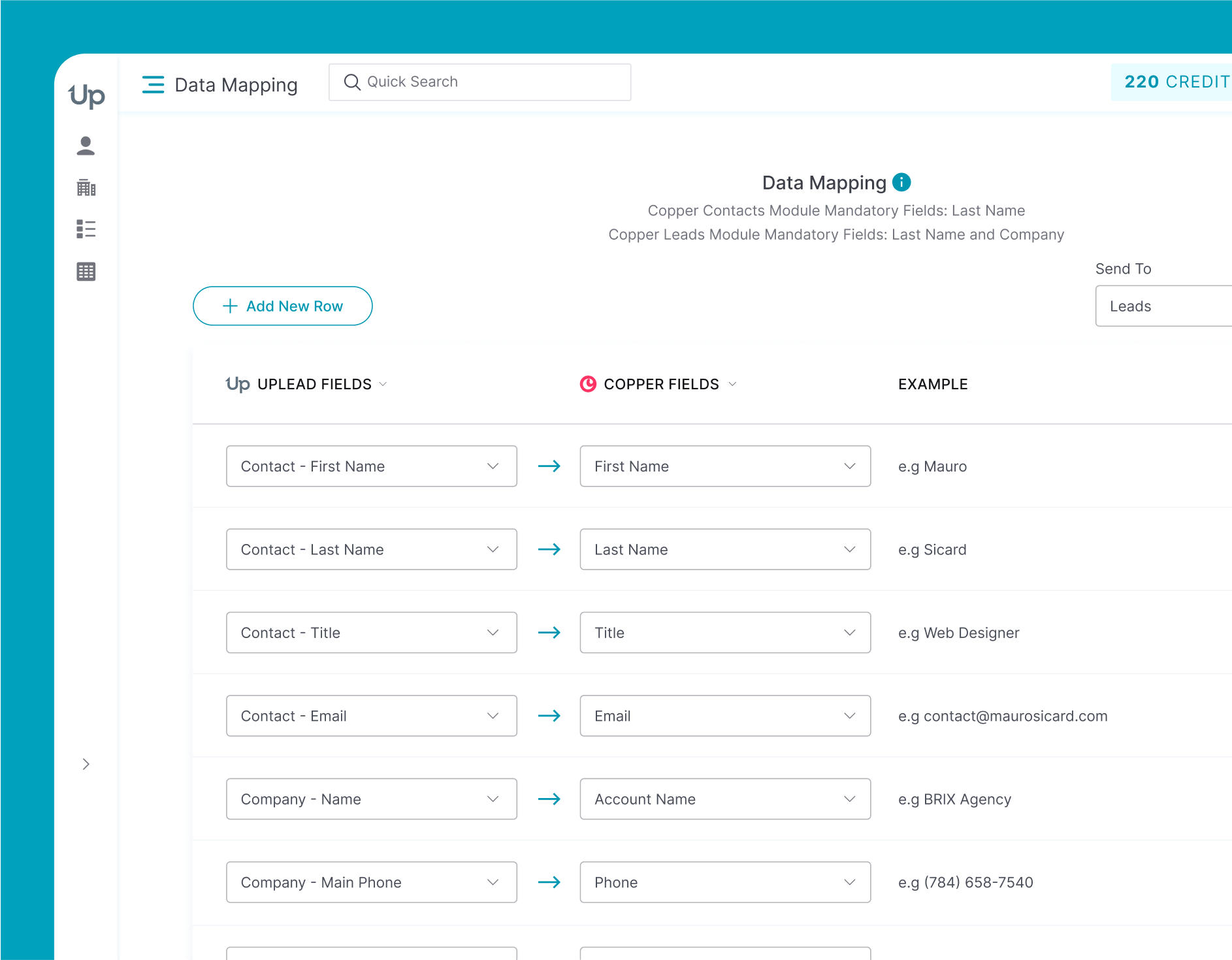Viewport: 1232px width, 960px height.
Task: Open the Copper Last Name dropdown
Action: pyautogui.click(x=725, y=549)
